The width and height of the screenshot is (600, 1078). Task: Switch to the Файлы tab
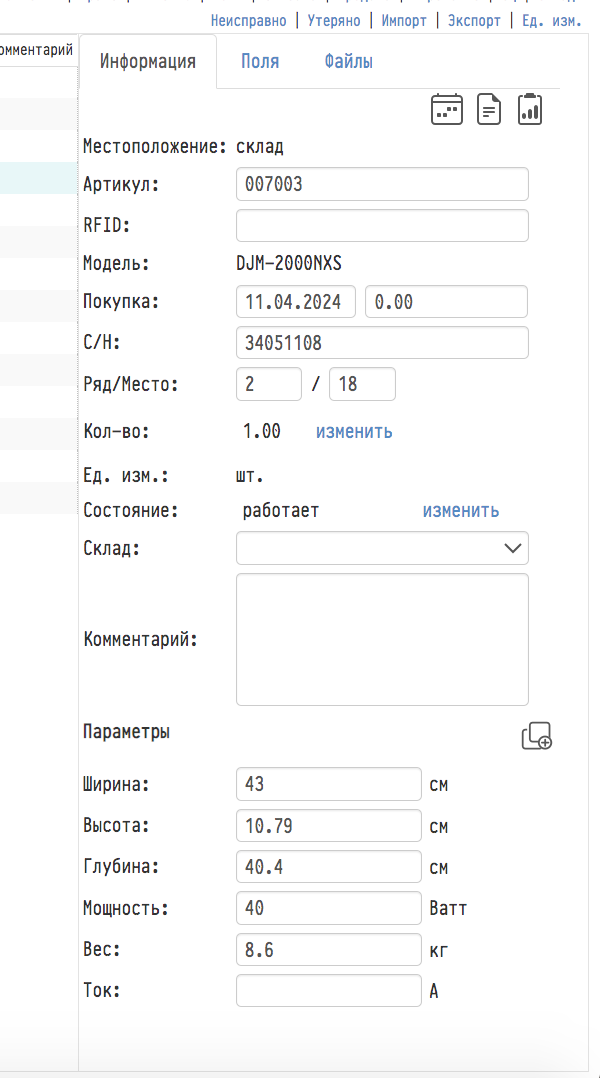[348, 61]
